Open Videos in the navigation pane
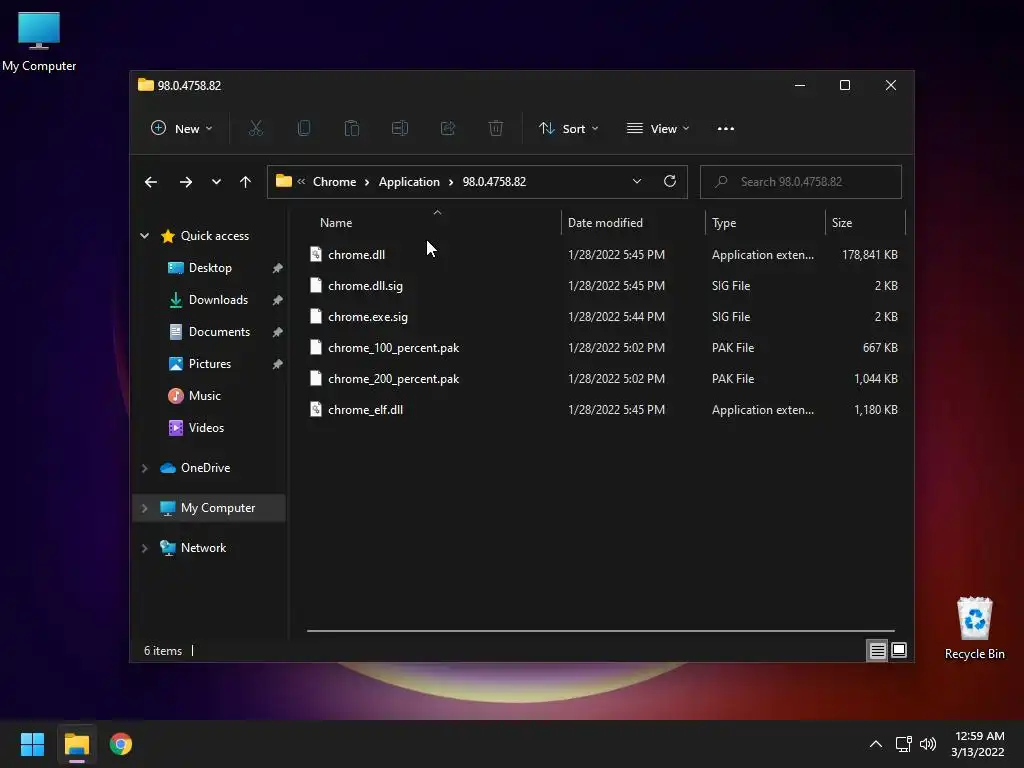 [206, 428]
